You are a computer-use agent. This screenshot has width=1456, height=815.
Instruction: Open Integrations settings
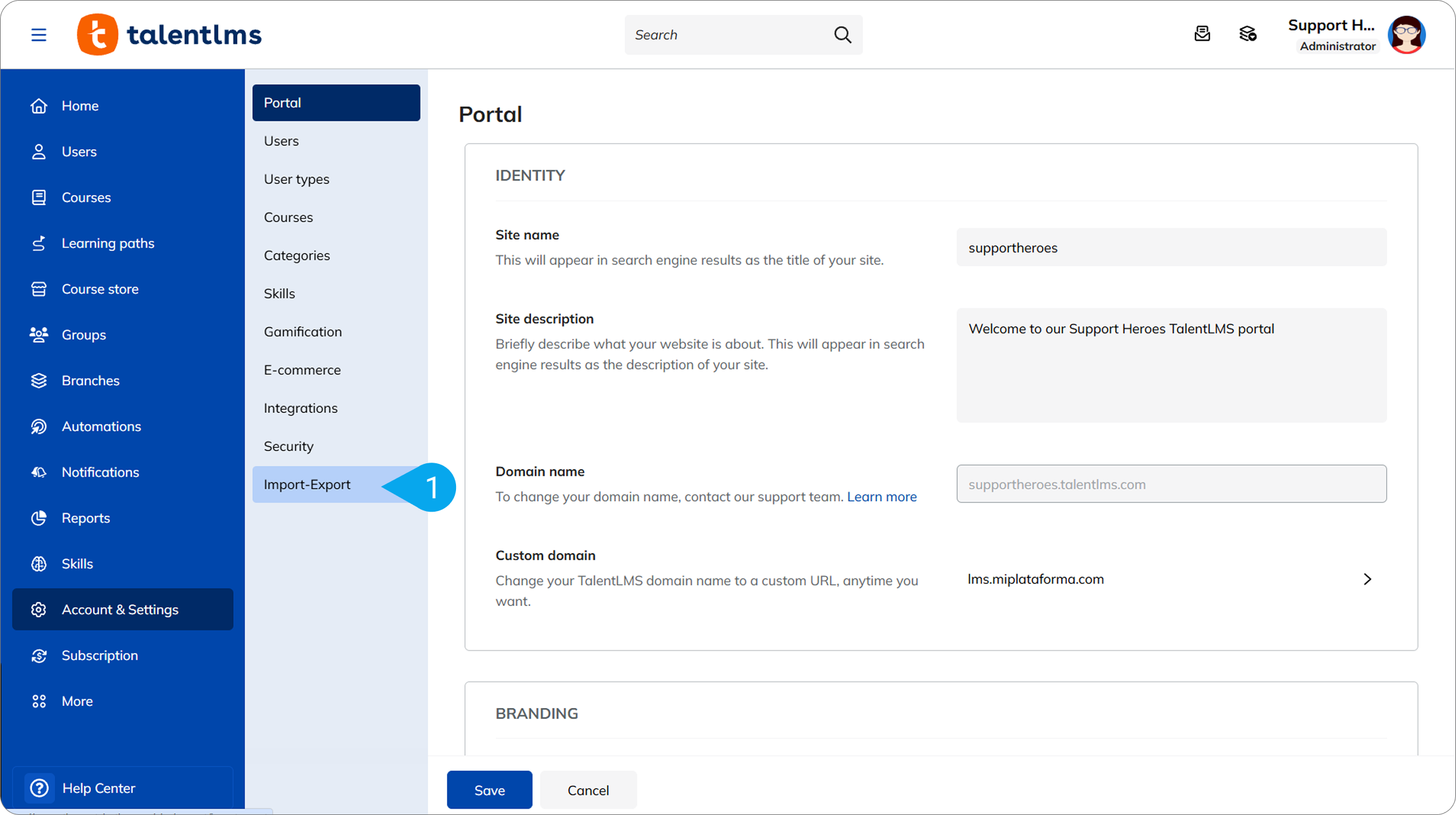point(336,408)
